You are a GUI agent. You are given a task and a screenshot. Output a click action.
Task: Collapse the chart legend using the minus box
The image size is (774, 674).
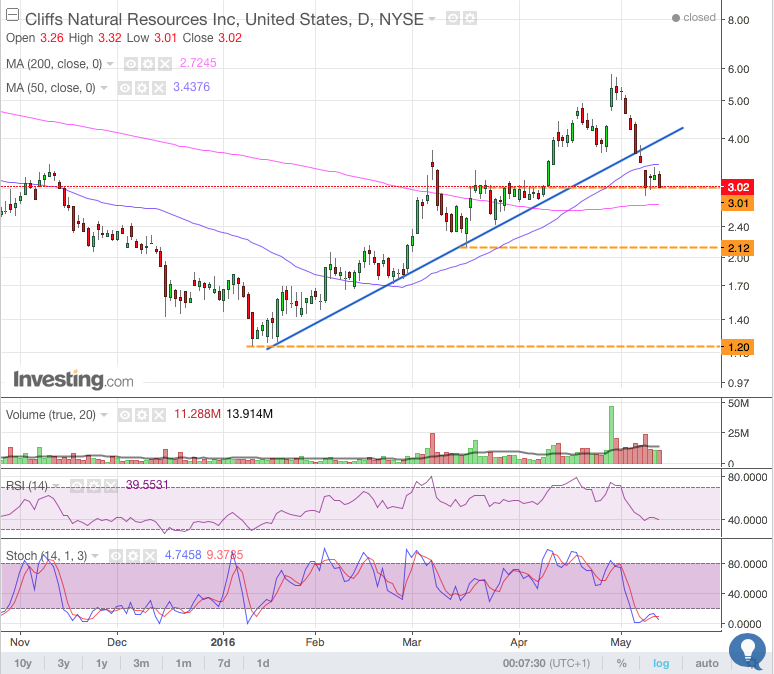pyautogui.click(x=12, y=15)
